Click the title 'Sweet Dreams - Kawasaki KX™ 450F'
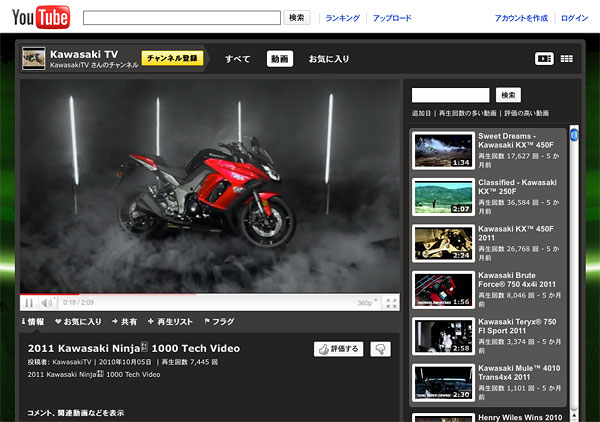 click(x=516, y=140)
